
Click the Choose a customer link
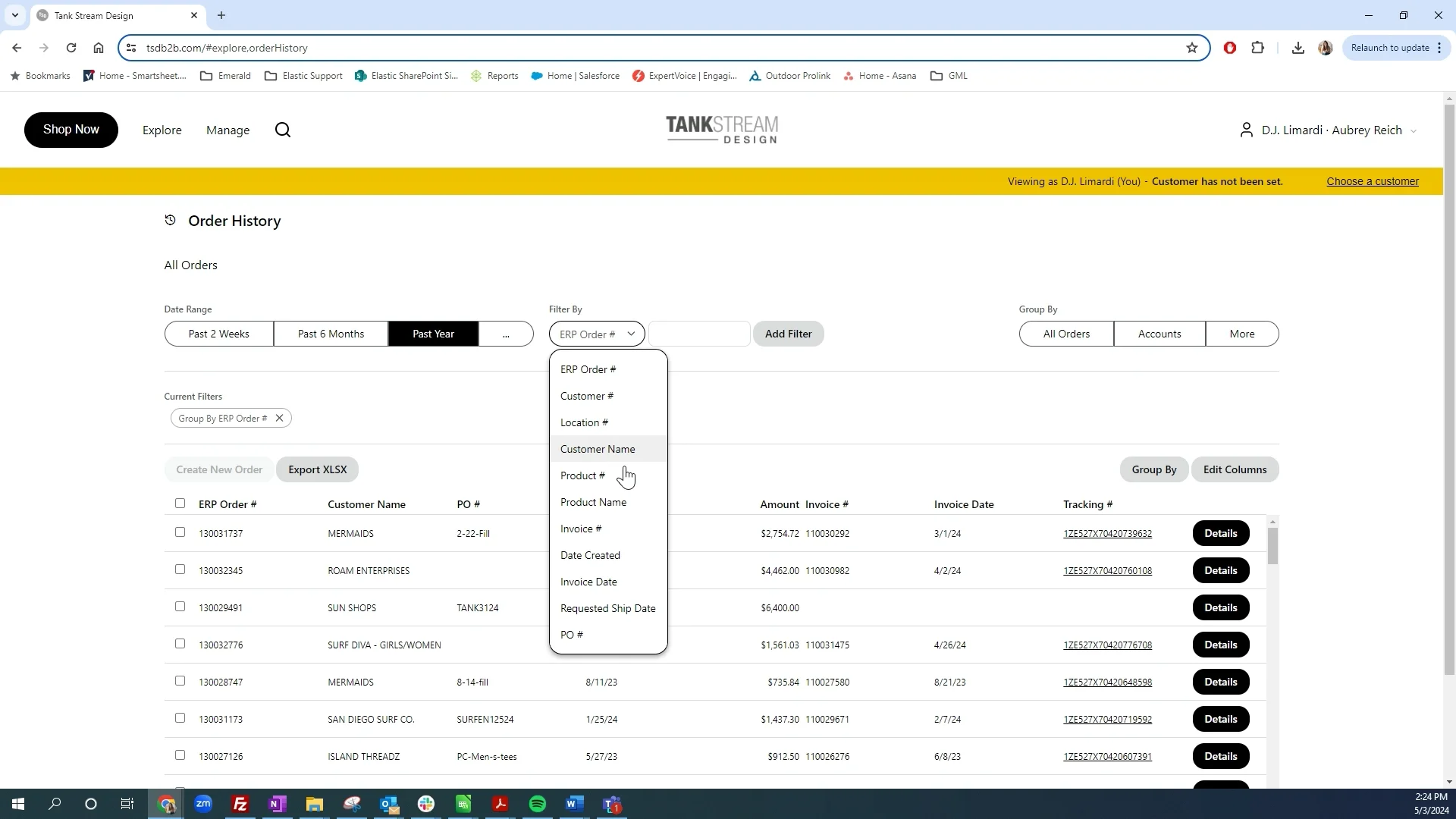pos(1373,181)
